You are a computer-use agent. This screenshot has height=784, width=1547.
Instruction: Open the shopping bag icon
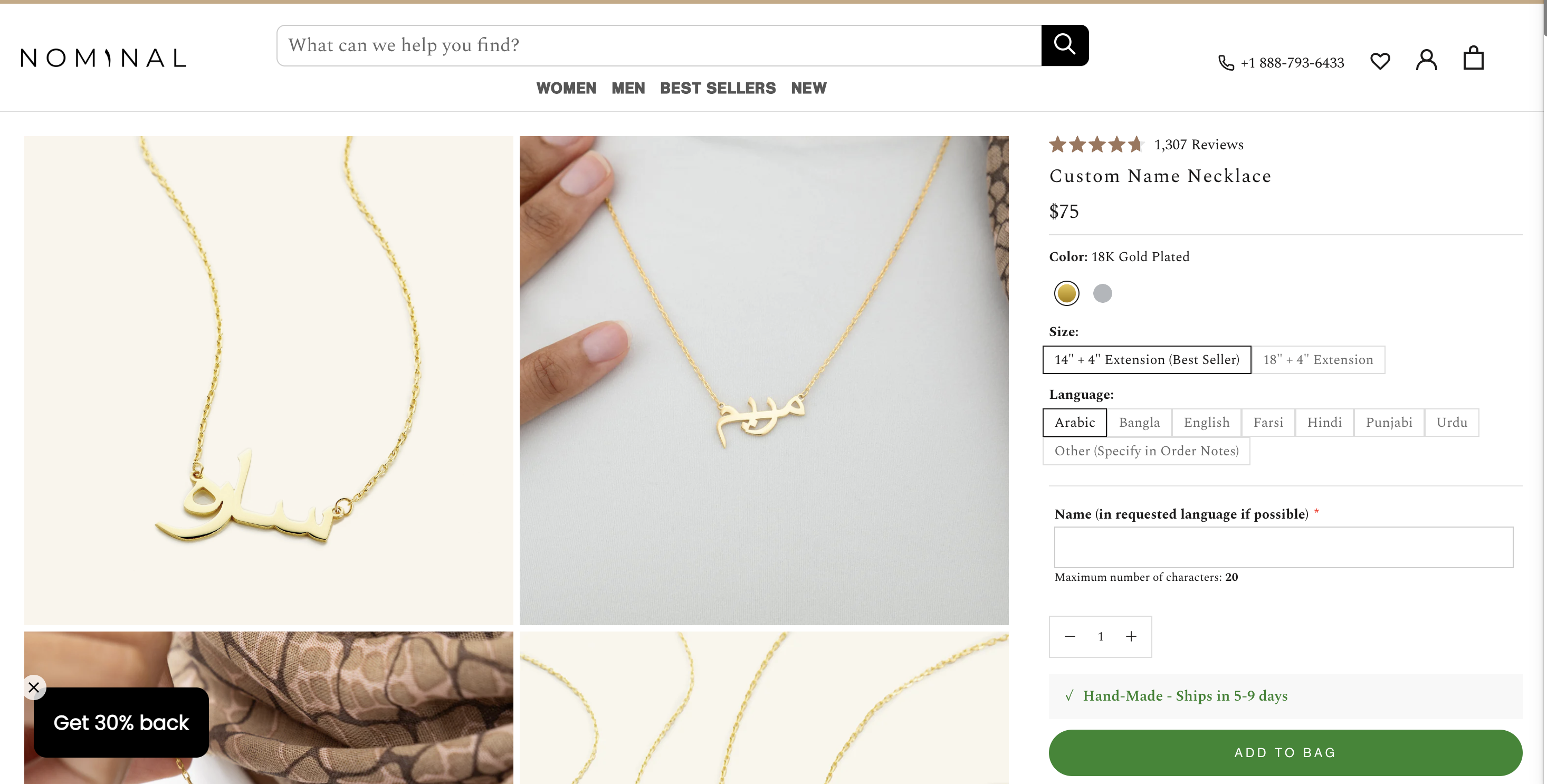pos(1473,59)
